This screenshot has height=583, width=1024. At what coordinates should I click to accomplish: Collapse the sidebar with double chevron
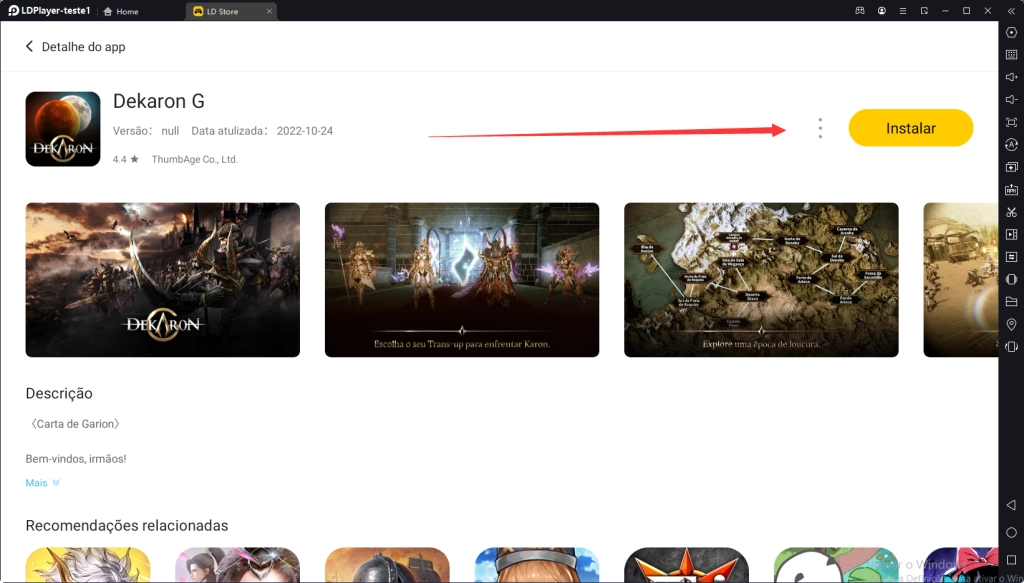(x=1011, y=11)
